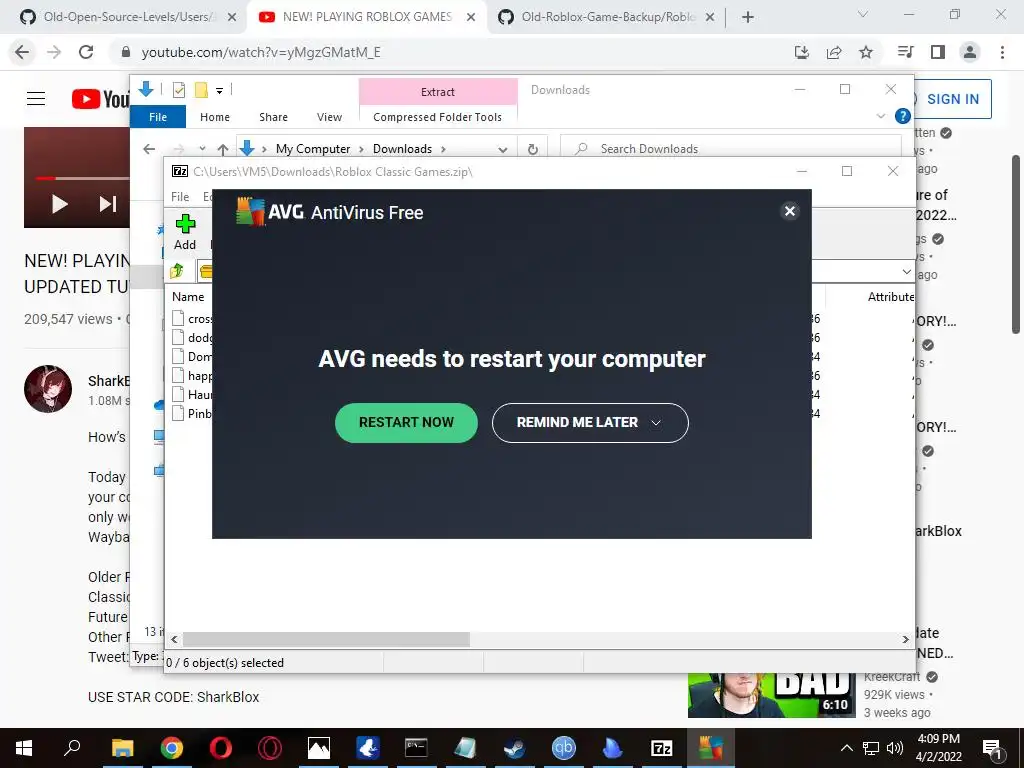Open the dropdown arrow on REMIND ME LATER
This screenshot has height=768, width=1024.
click(656, 423)
